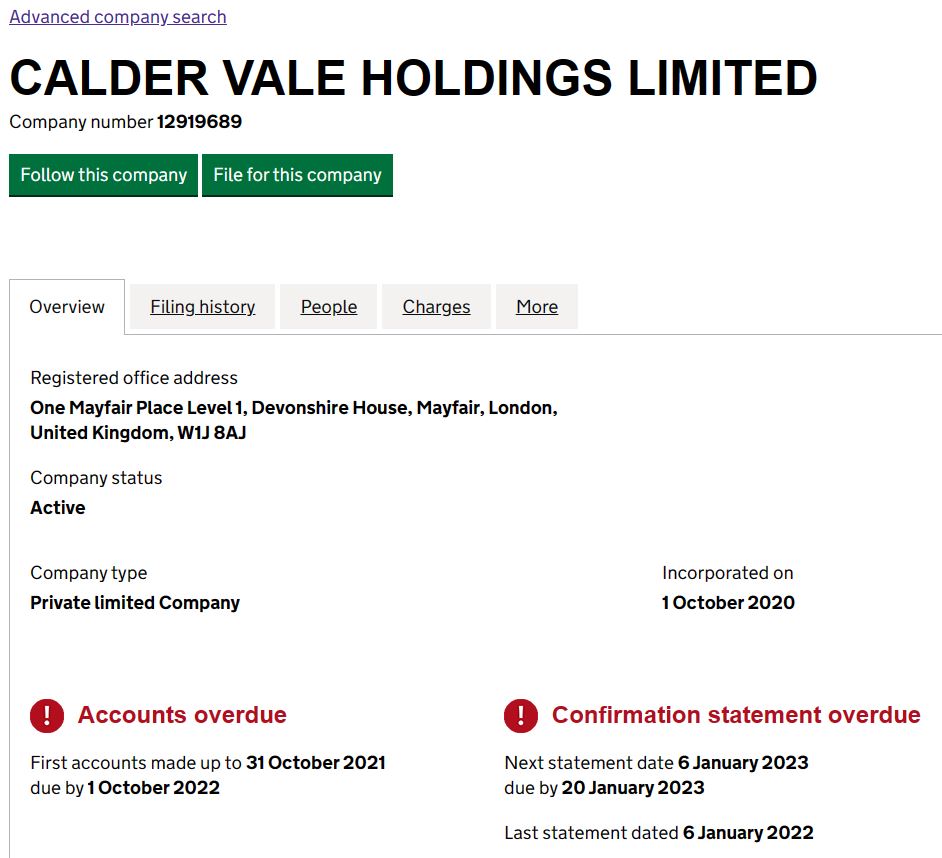The height and width of the screenshot is (858, 942).
Task: Click last statement date 6 January 2022
Action: 748,833
